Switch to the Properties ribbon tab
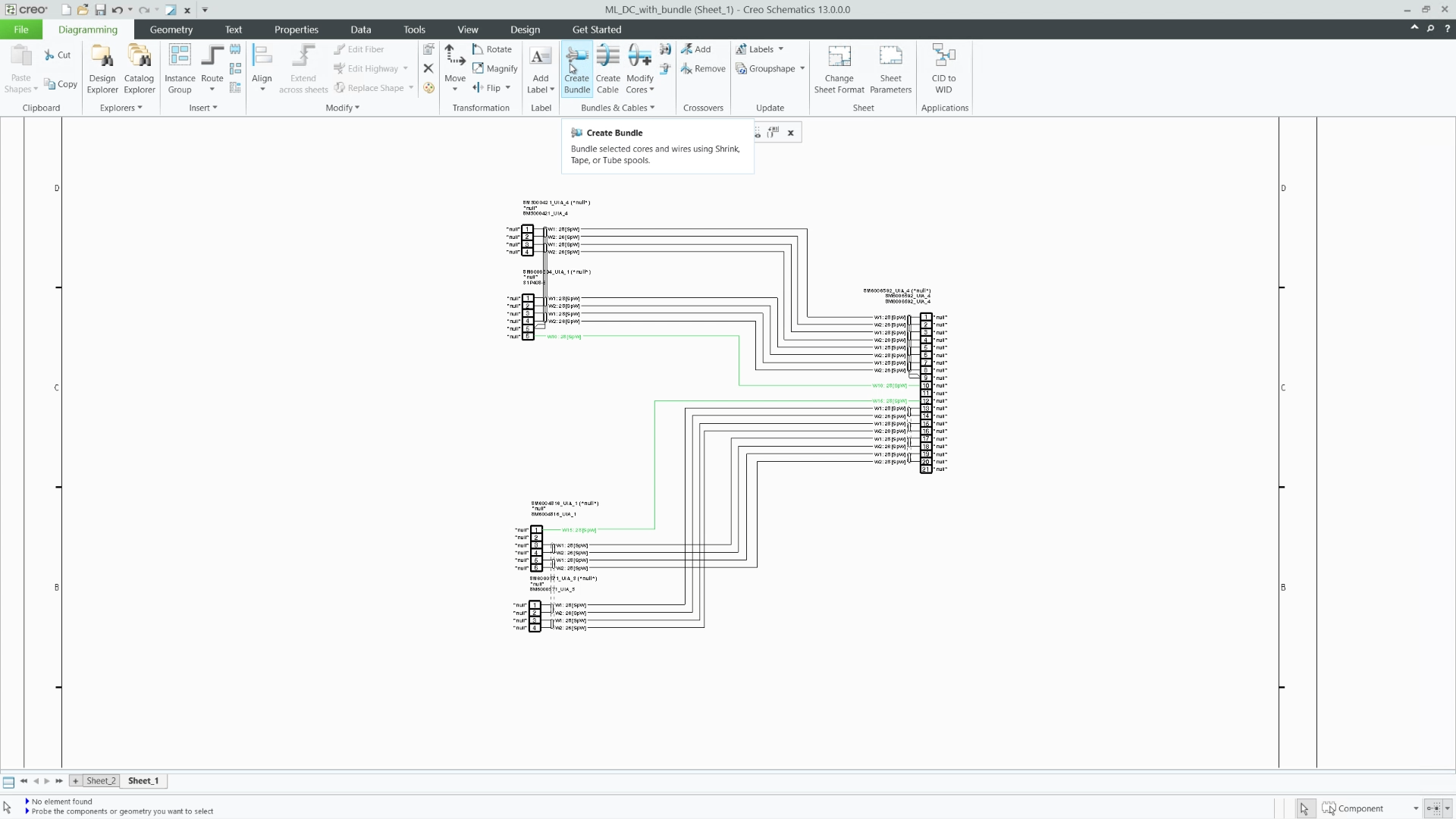 point(297,30)
